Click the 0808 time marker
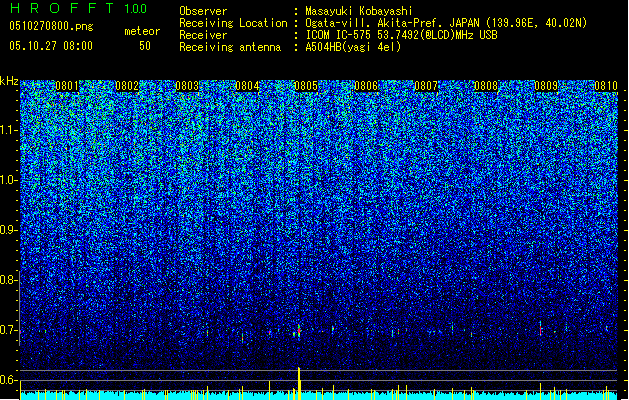This screenshot has width=629, height=400. point(486,86)
